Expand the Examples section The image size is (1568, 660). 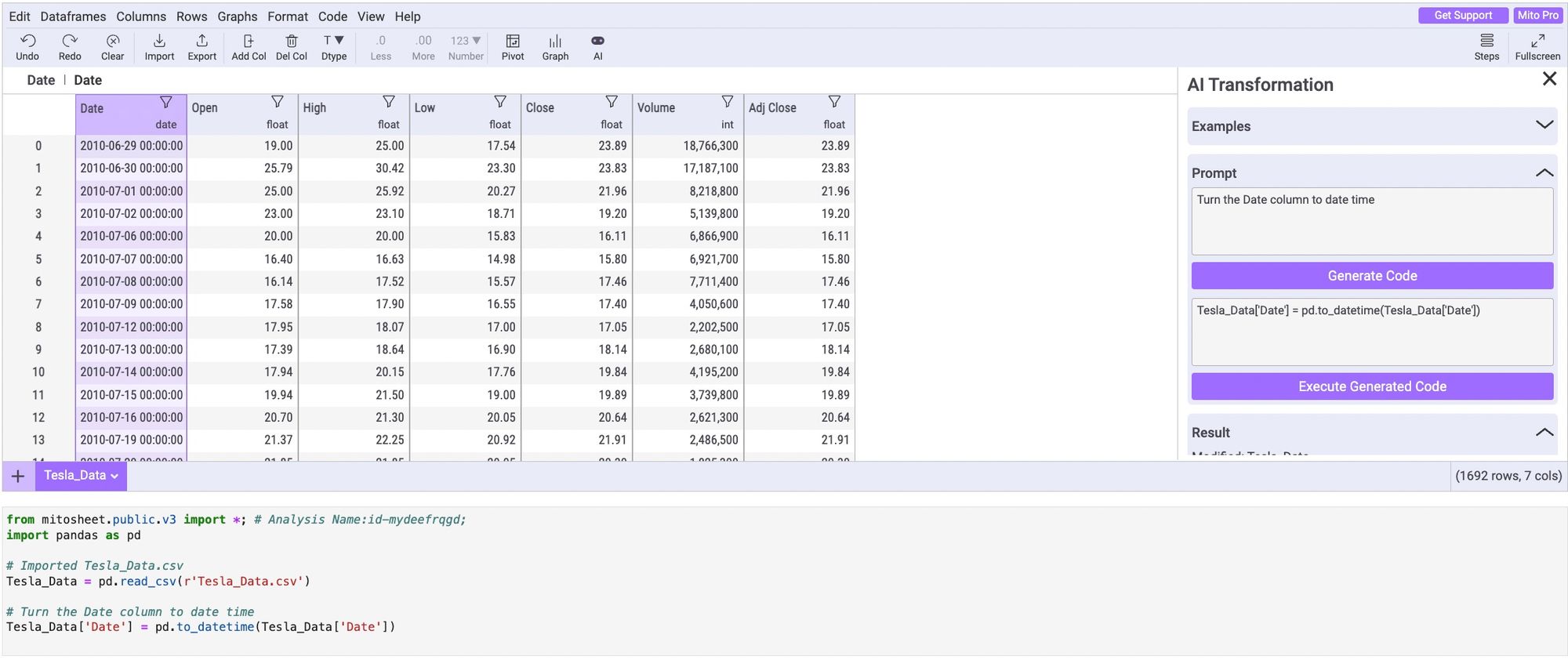[1544, 125]
